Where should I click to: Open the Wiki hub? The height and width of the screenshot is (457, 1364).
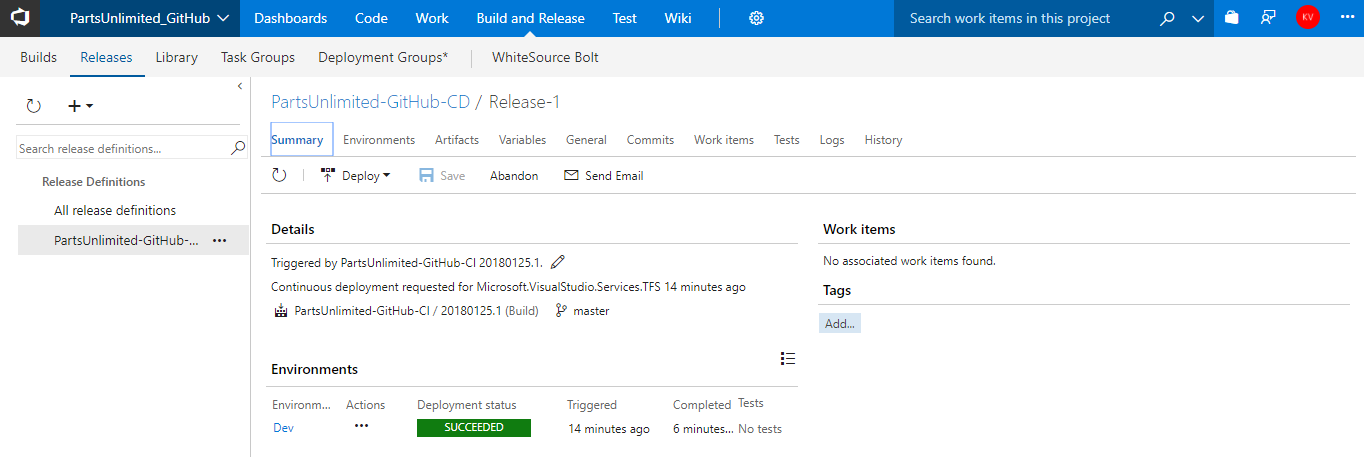[678, 18]
